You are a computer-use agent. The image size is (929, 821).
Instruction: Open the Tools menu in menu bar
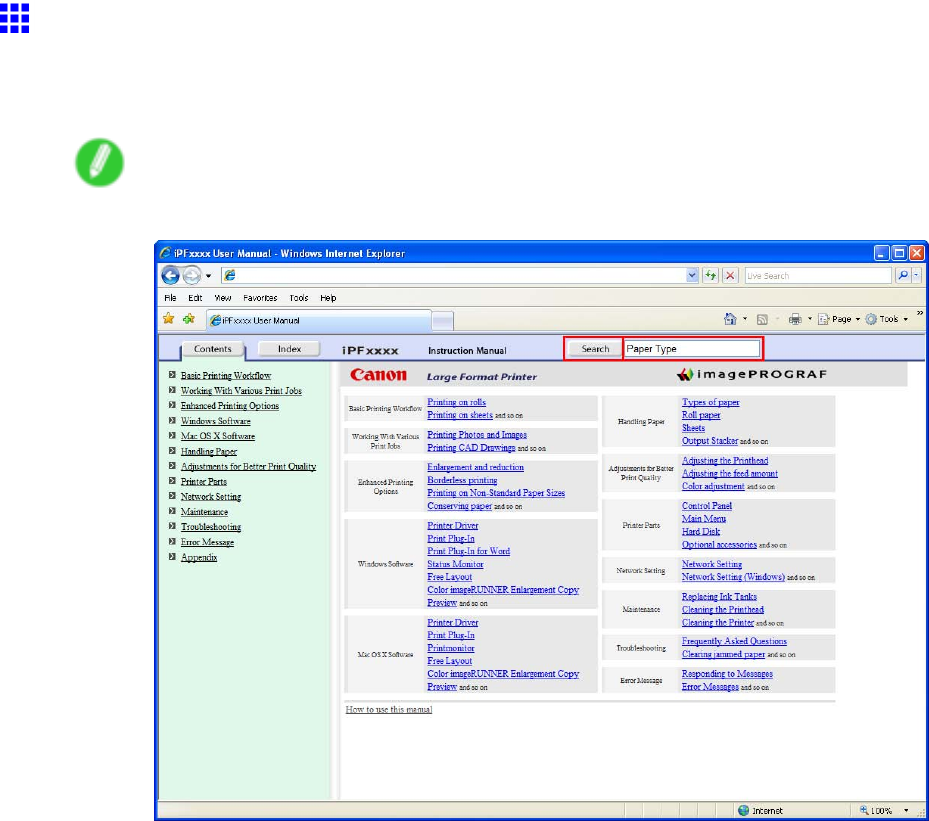299,298
